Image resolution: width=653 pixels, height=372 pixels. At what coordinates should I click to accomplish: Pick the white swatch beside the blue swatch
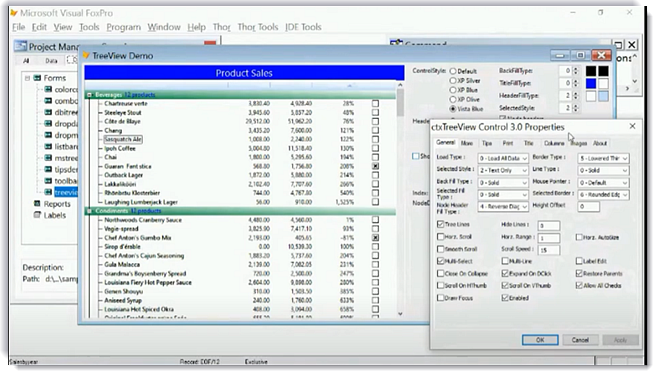click(603, 83)
